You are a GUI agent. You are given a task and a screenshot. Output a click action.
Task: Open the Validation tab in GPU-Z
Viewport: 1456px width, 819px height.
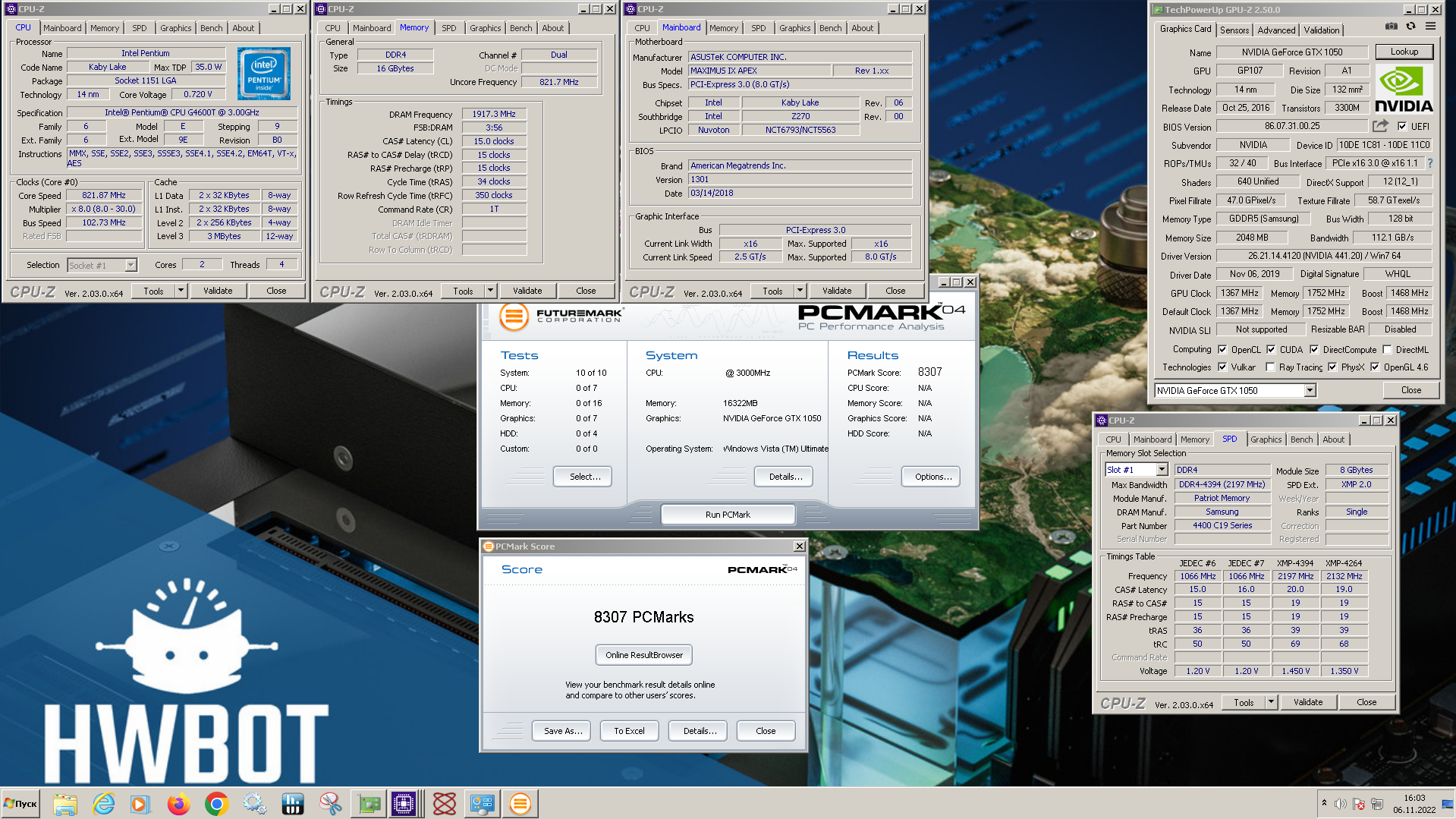(x=1322, y=30)
